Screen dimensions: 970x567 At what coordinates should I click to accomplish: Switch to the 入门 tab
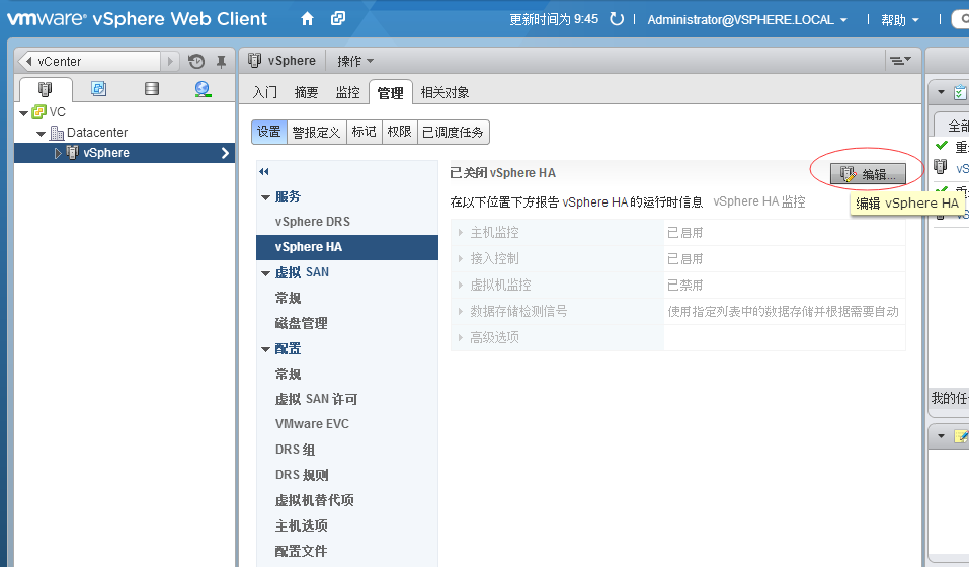coord(265,93)
